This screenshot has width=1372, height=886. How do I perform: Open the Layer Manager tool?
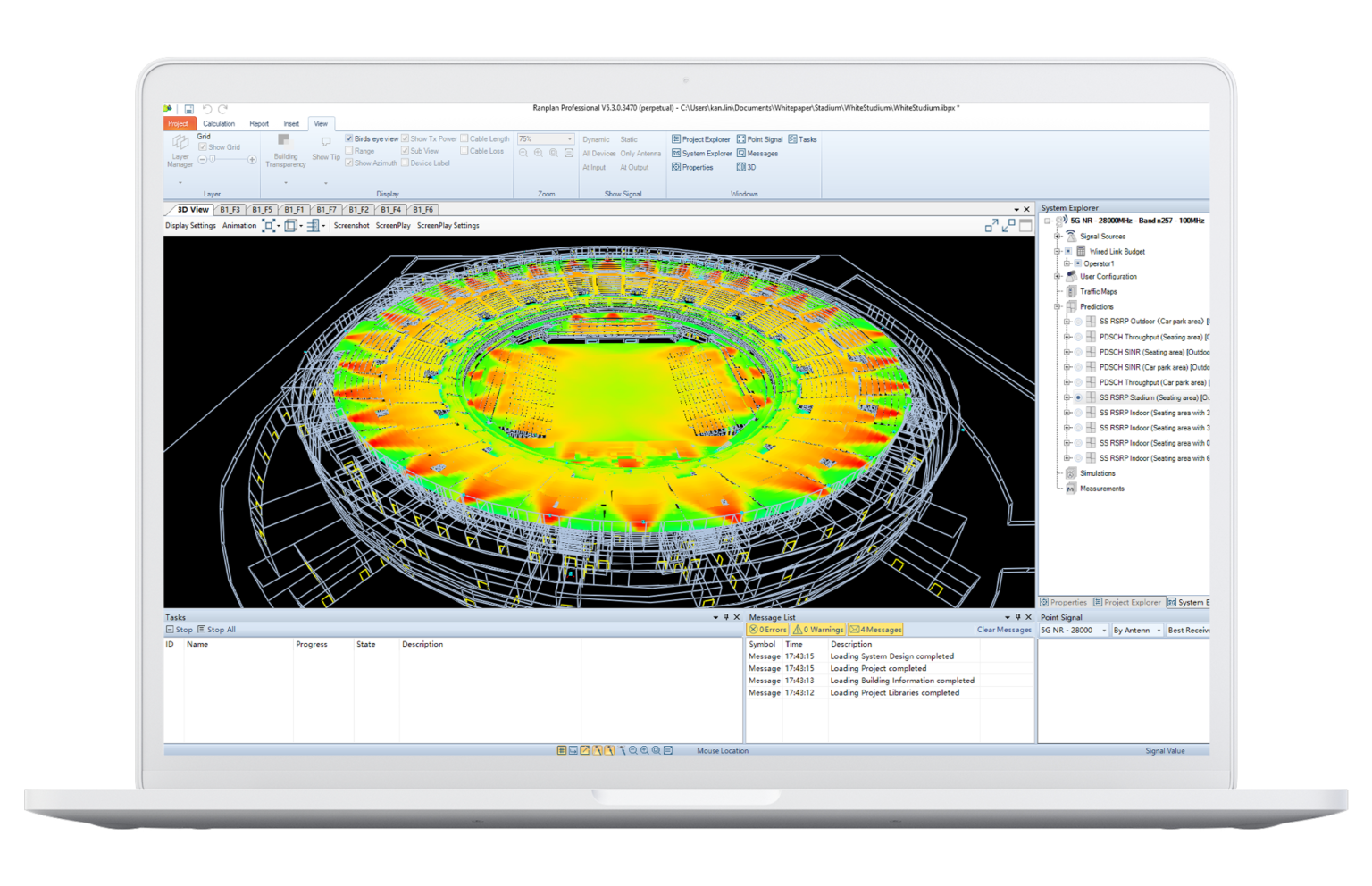pos(180,143)
